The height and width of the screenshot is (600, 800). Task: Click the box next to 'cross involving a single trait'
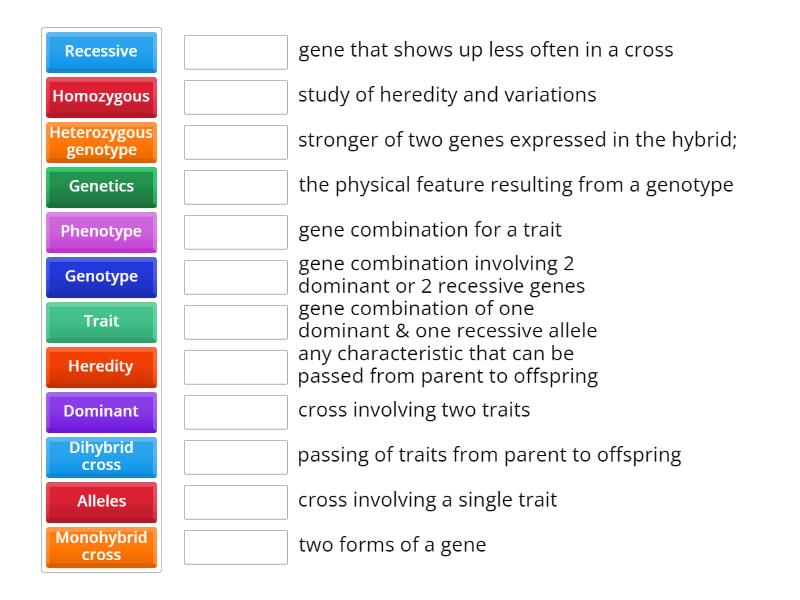pos(234,501)
